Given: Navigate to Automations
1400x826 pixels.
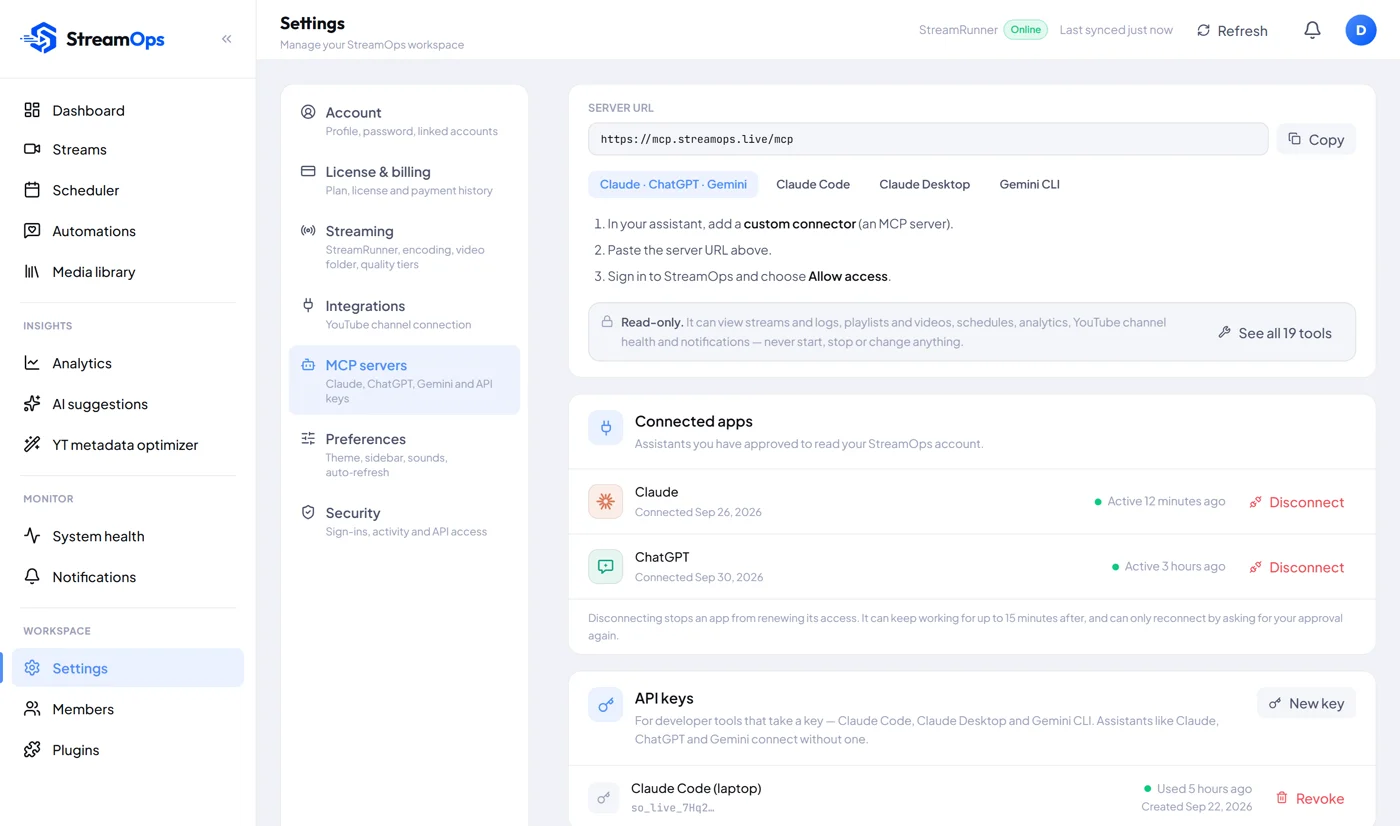Looking at the screenshot, I should (128, 231).
